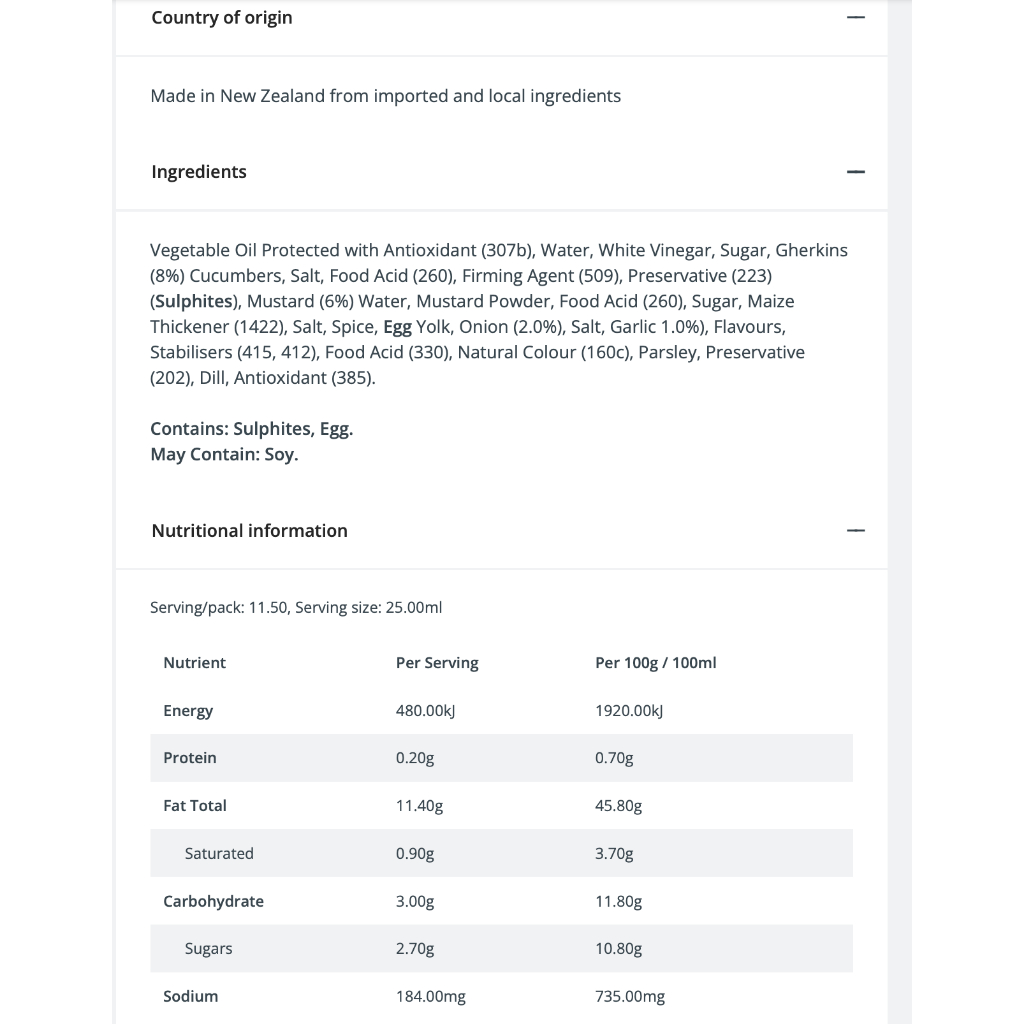Viewport: 1024px width, 1024px height.
Task: Select the Per Serving column header
Action: click(x=437, y=663)
